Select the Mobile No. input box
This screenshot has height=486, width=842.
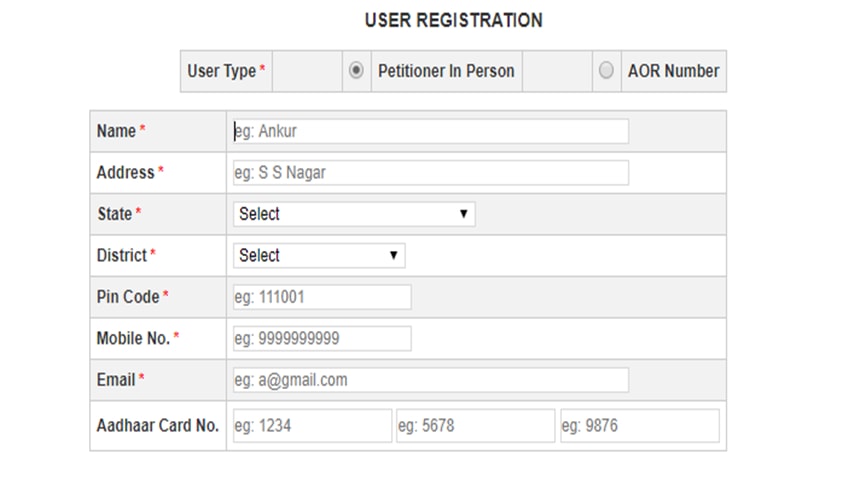tap(321, 338)
